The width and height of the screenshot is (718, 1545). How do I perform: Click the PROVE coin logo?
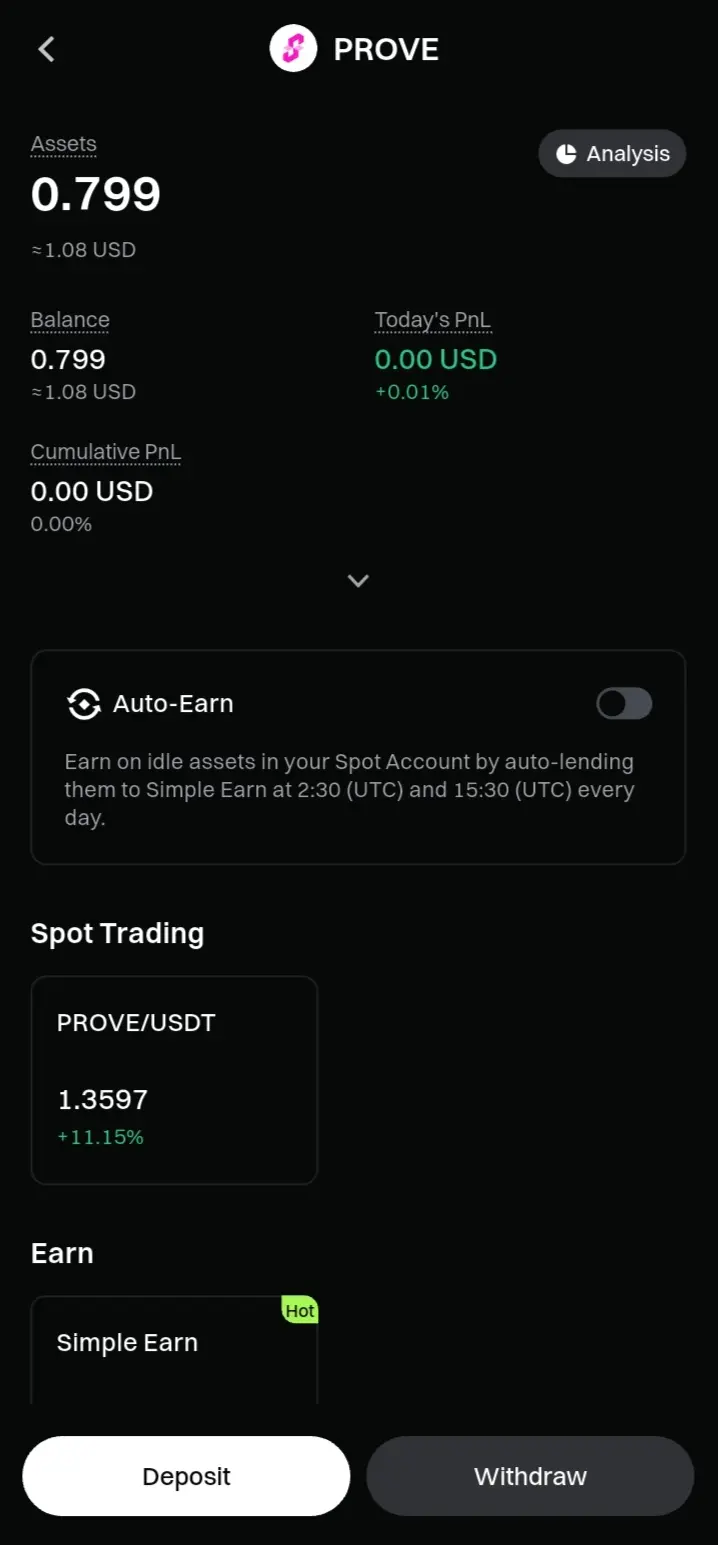[x=293, y=49]
